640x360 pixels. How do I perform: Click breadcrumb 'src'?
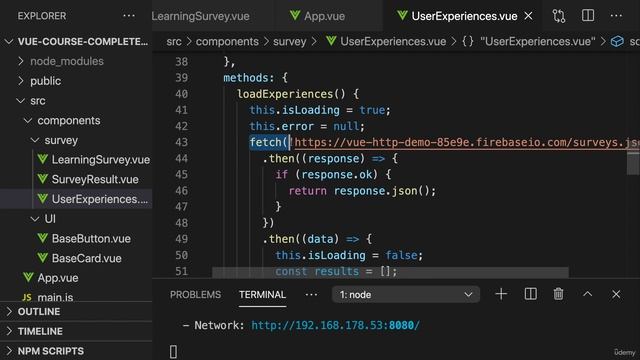pos(174,42)
